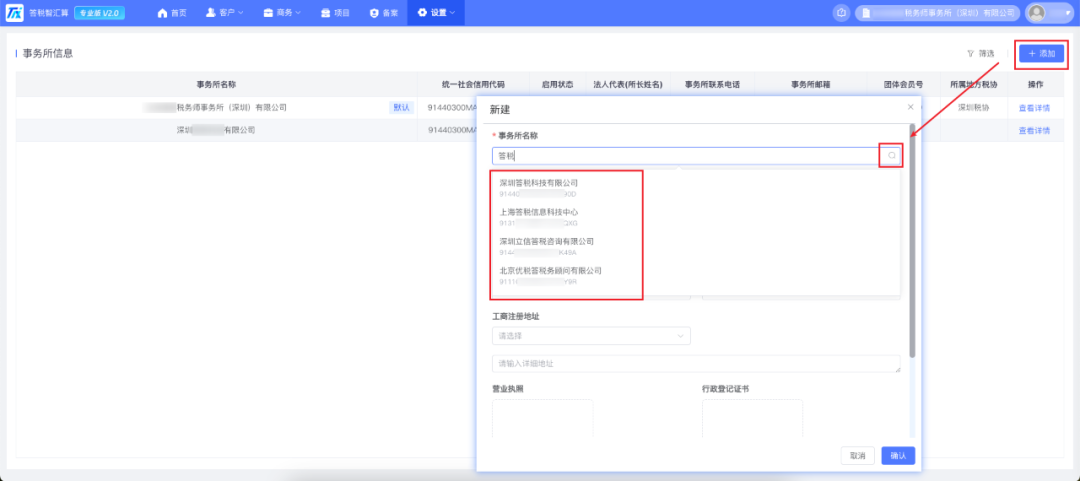Viewport: 1080px width, 481px height.
Task: Click the gear icon beside 设置
Action: click(x=422, y=13)
